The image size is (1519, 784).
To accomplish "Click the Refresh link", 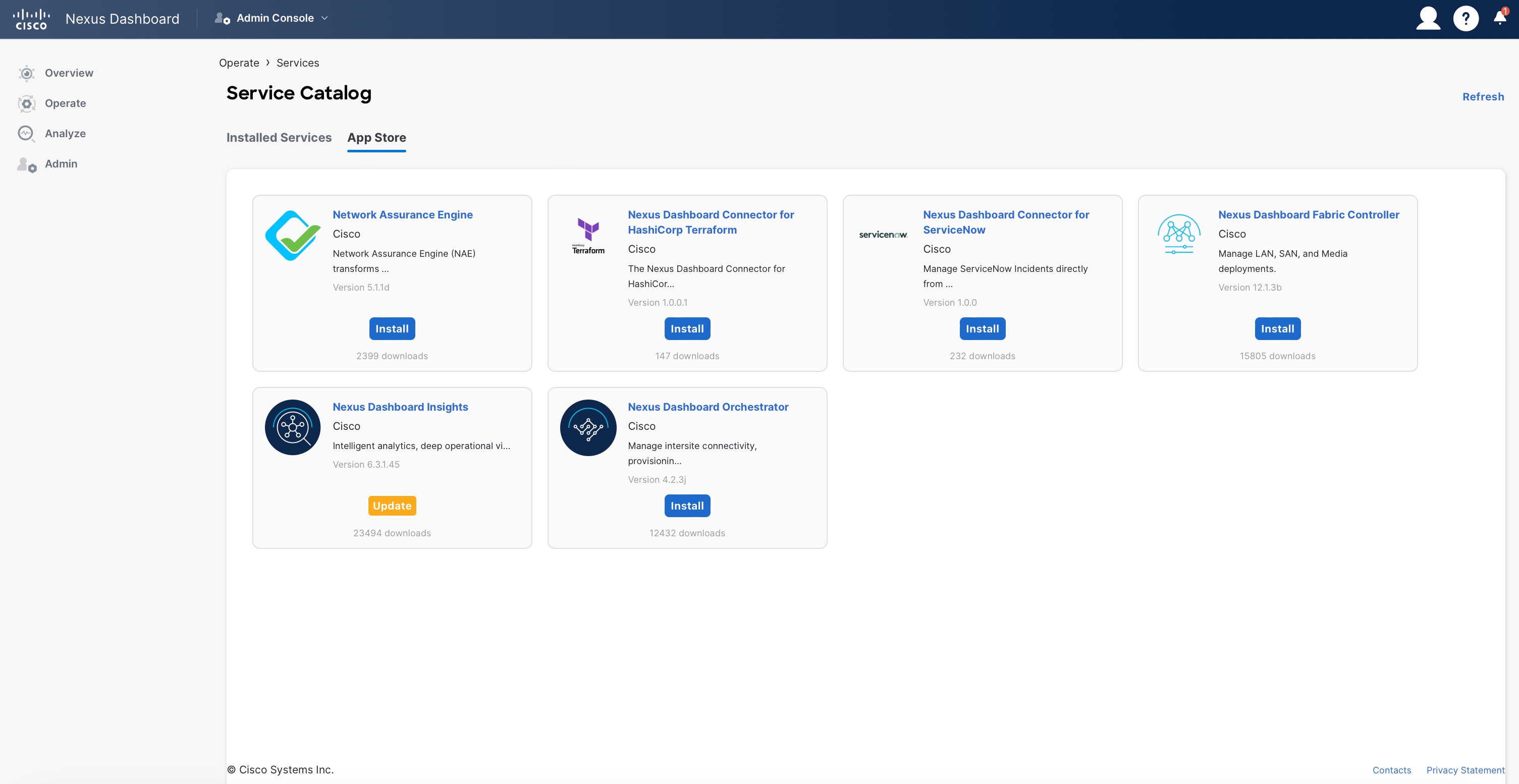I will (1483, 97).
